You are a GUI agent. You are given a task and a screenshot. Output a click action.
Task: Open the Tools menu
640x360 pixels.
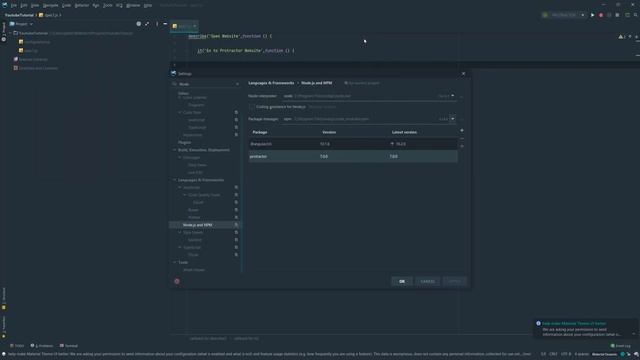107,5
